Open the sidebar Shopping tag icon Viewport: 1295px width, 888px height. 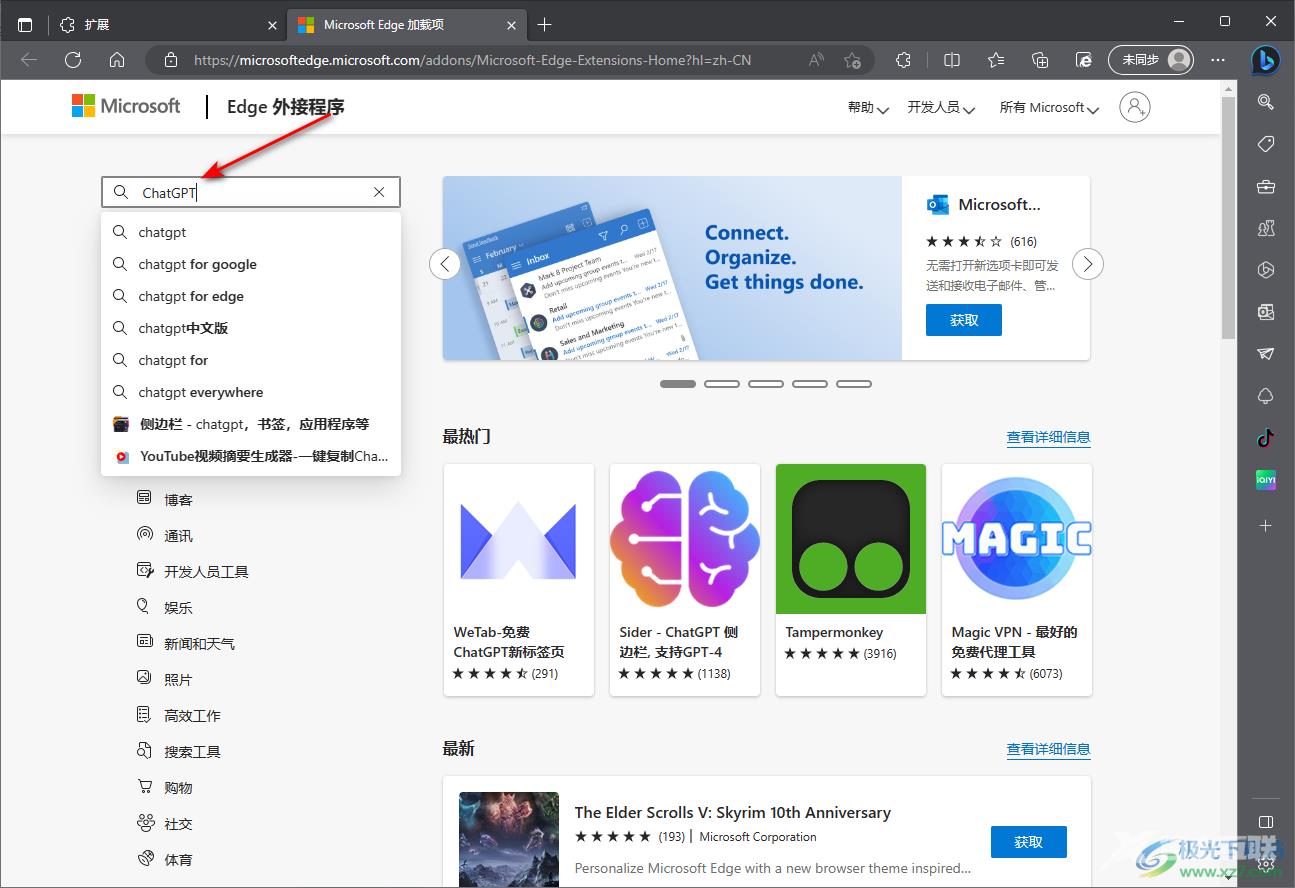[x=1266, y=144]
